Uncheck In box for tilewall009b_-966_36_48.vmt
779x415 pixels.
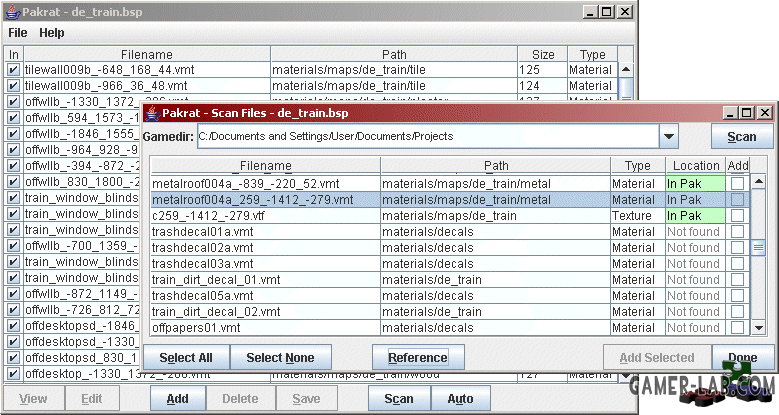(13, 85)
